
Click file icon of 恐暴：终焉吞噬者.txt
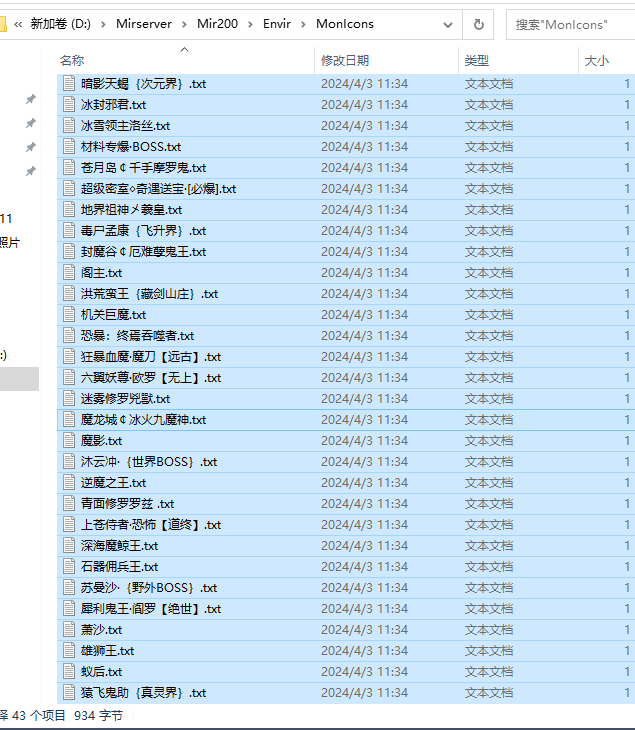[x=69, y=336]
